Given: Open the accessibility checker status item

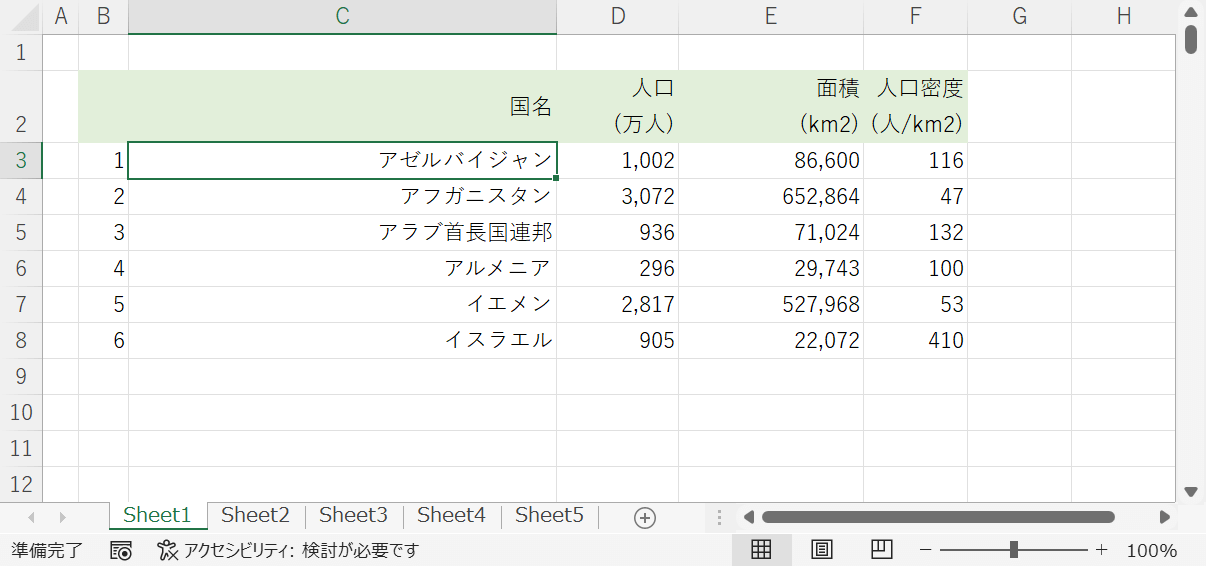Looking at the screenshot, I should tap(288, 550).
